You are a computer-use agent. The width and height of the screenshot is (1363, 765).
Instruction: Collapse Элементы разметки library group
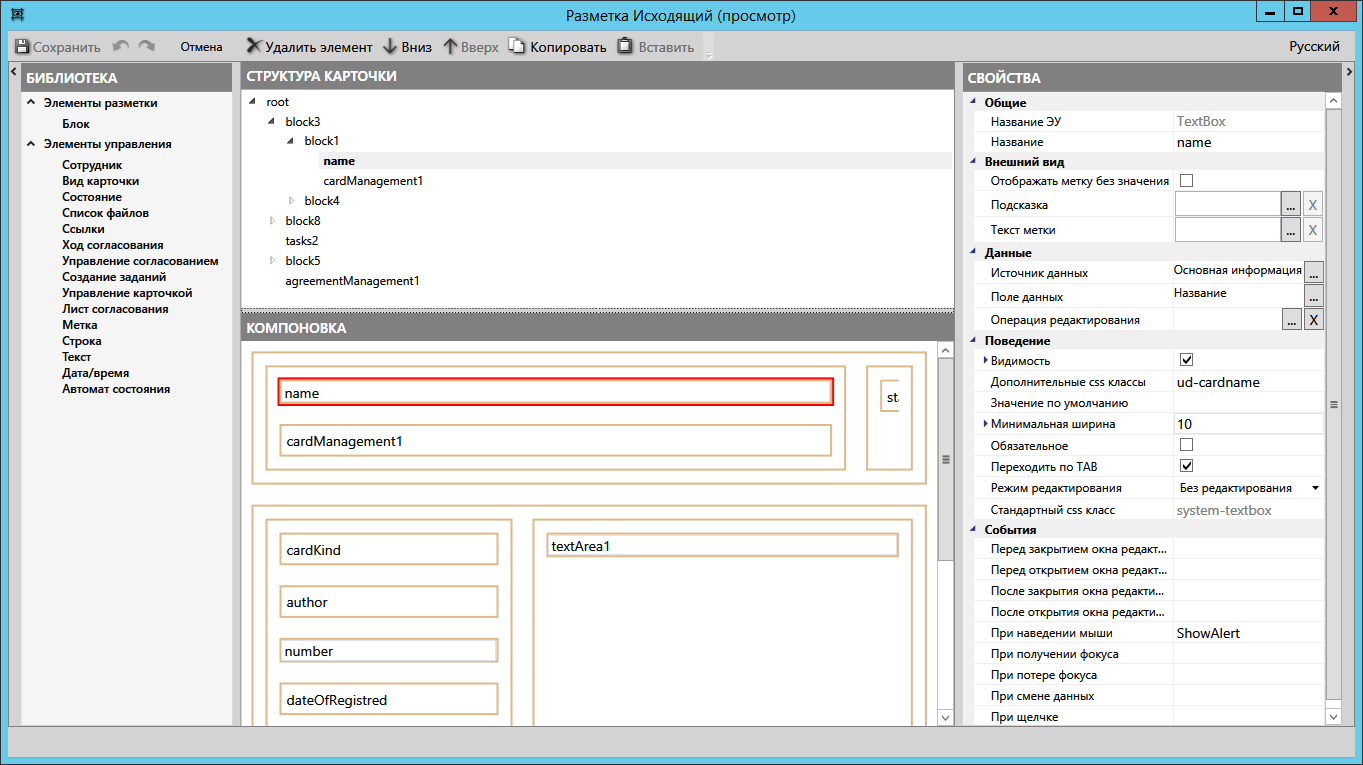(31, 103)
